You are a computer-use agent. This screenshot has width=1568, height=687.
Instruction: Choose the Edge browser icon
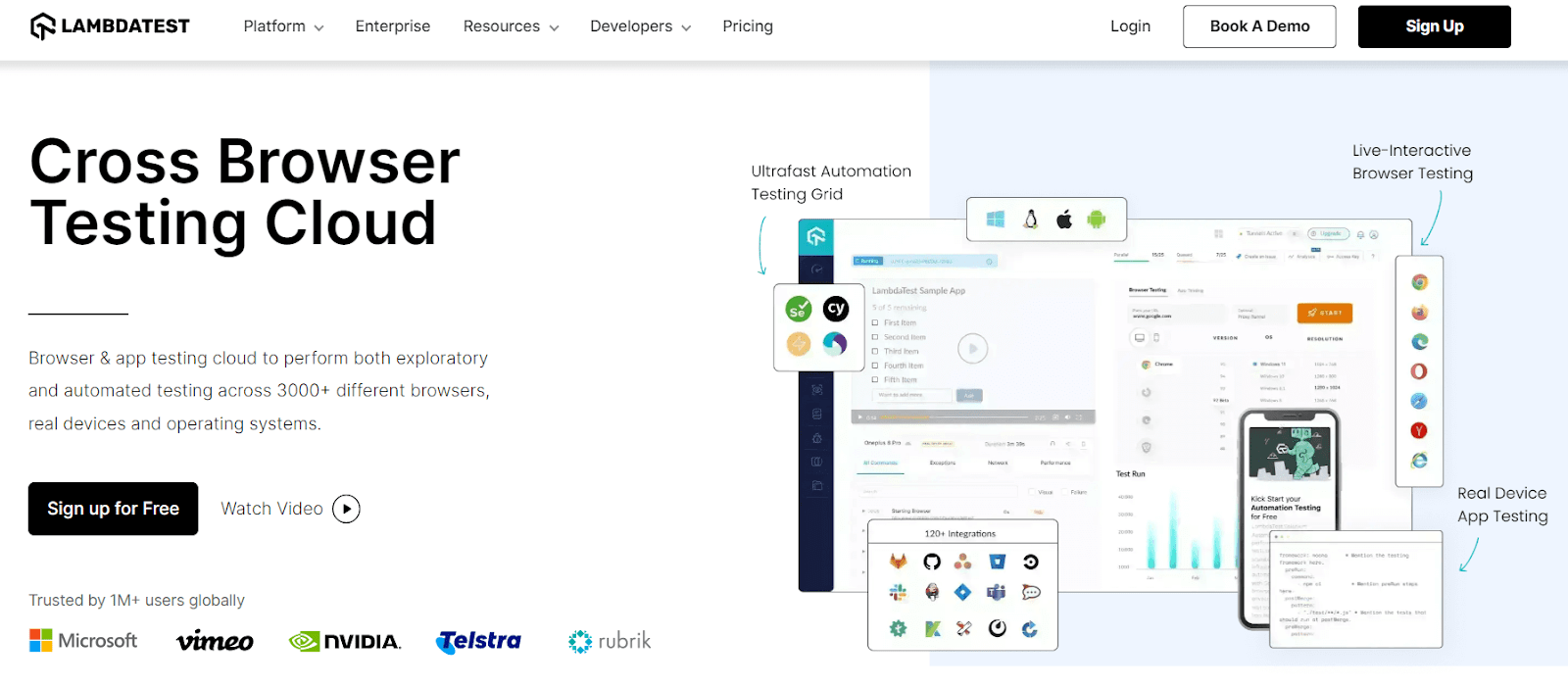tap(1419, 342)
